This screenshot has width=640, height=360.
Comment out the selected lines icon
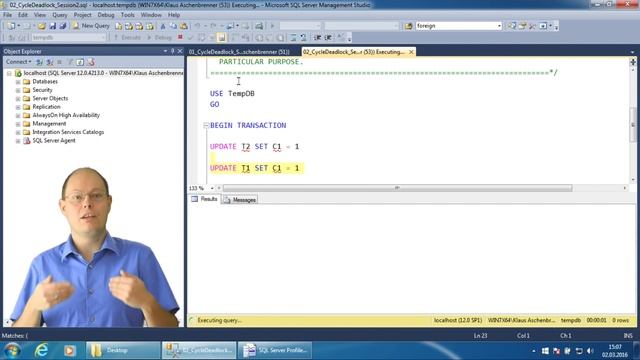(293, 38)
